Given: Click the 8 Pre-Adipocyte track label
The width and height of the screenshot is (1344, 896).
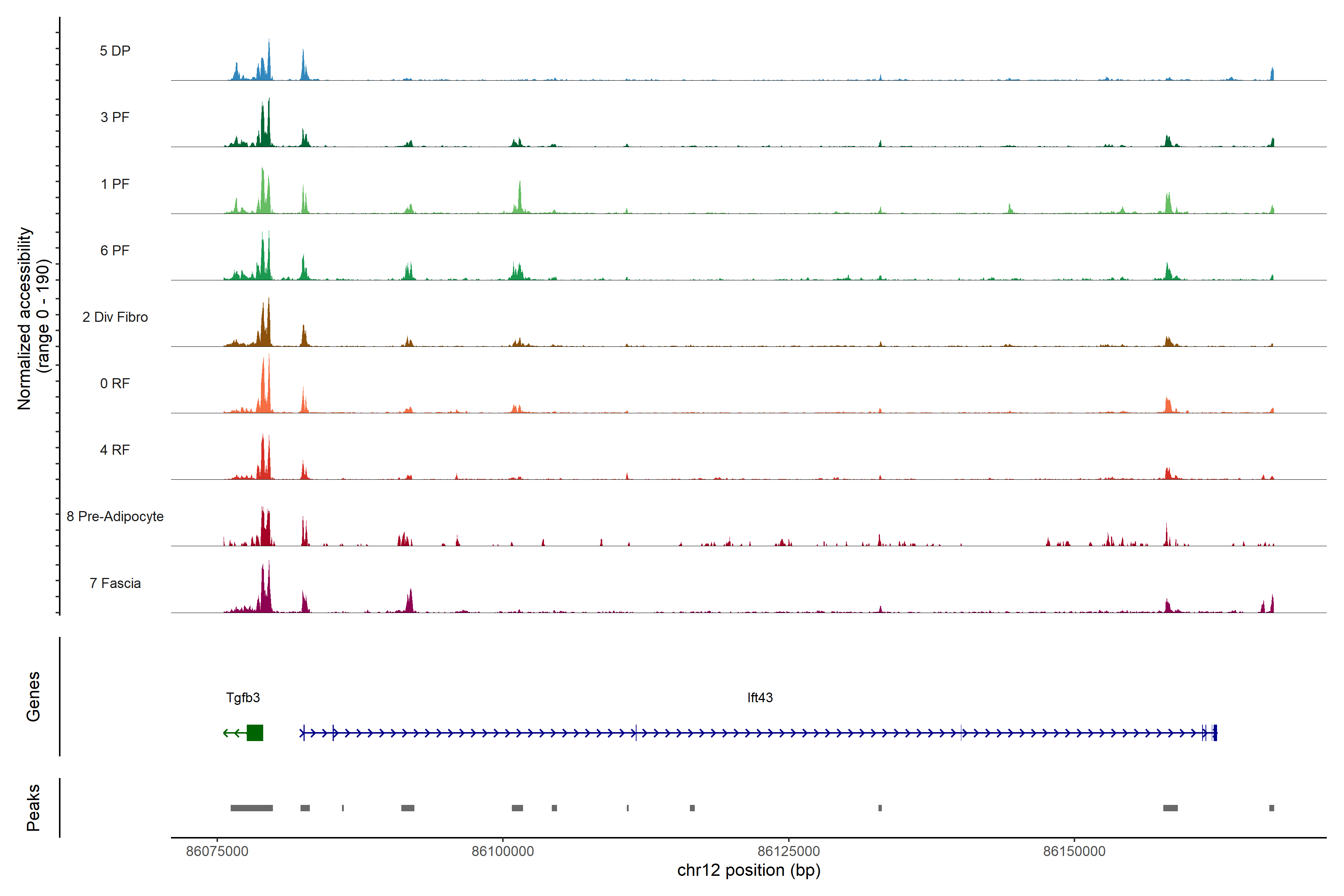Looking at the screenshot, I should click(x=115, y=517).
